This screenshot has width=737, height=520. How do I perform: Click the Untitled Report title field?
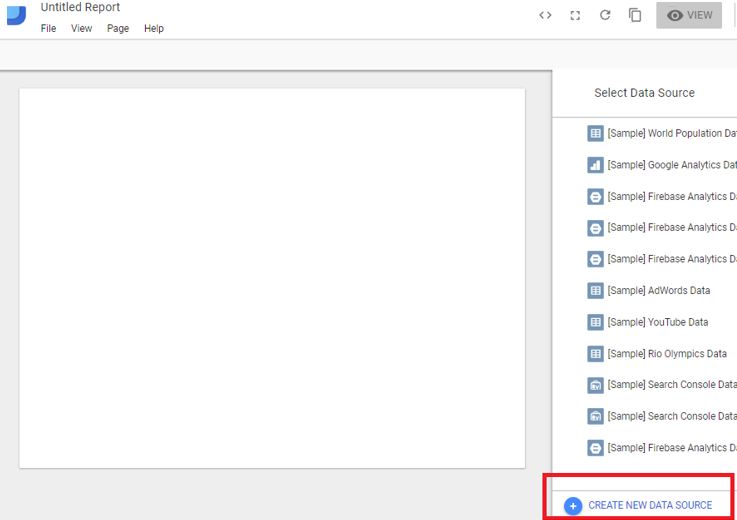[x=80, y=8]
